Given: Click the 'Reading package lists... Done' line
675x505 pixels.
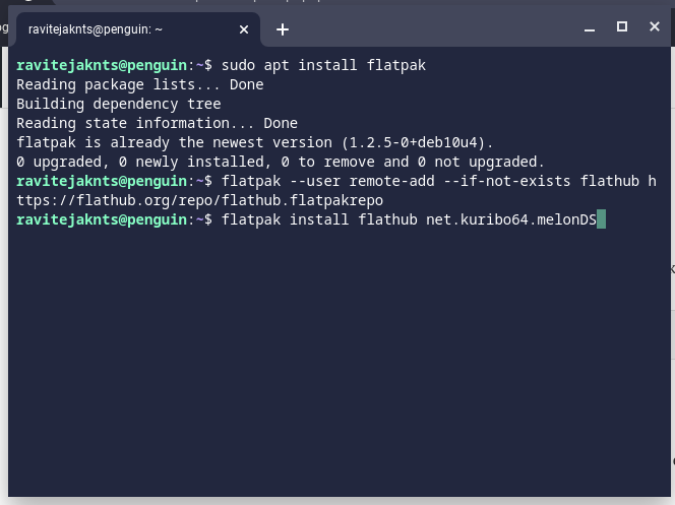Looking at the screenshot, I should pyautogui.click(x=140, y=84).
